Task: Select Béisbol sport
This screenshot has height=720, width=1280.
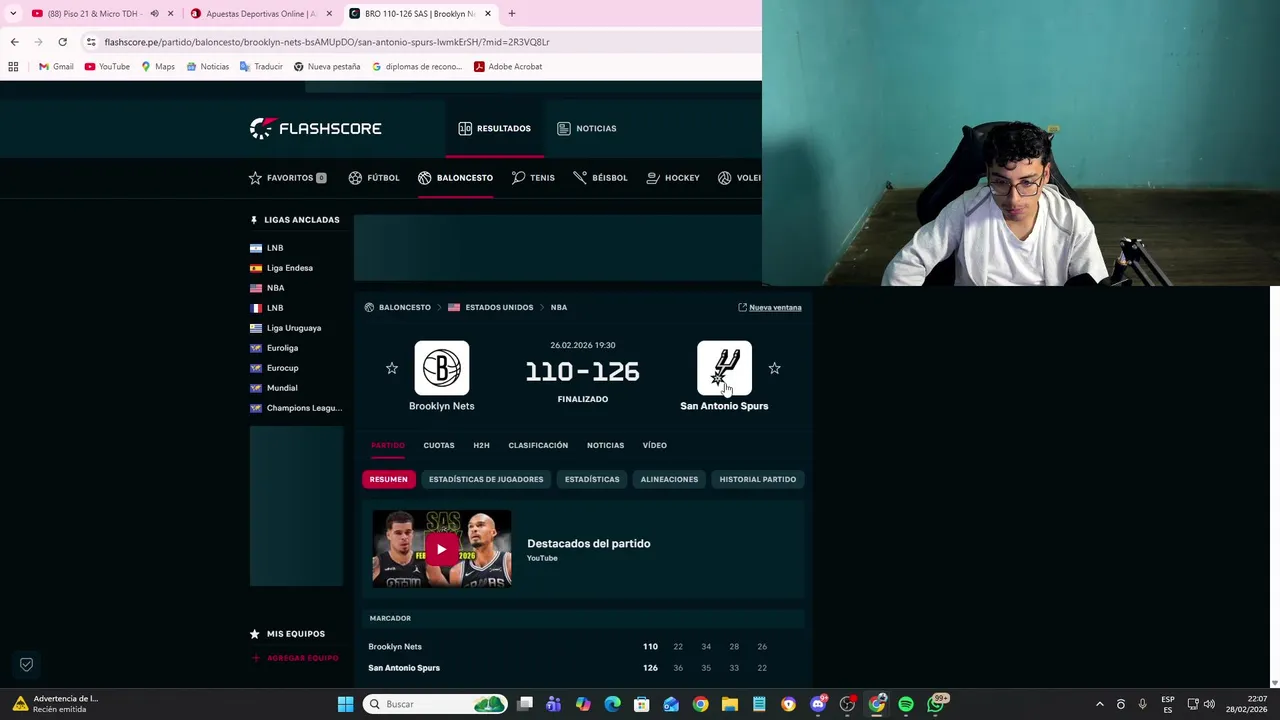Action: coord(600,178)
